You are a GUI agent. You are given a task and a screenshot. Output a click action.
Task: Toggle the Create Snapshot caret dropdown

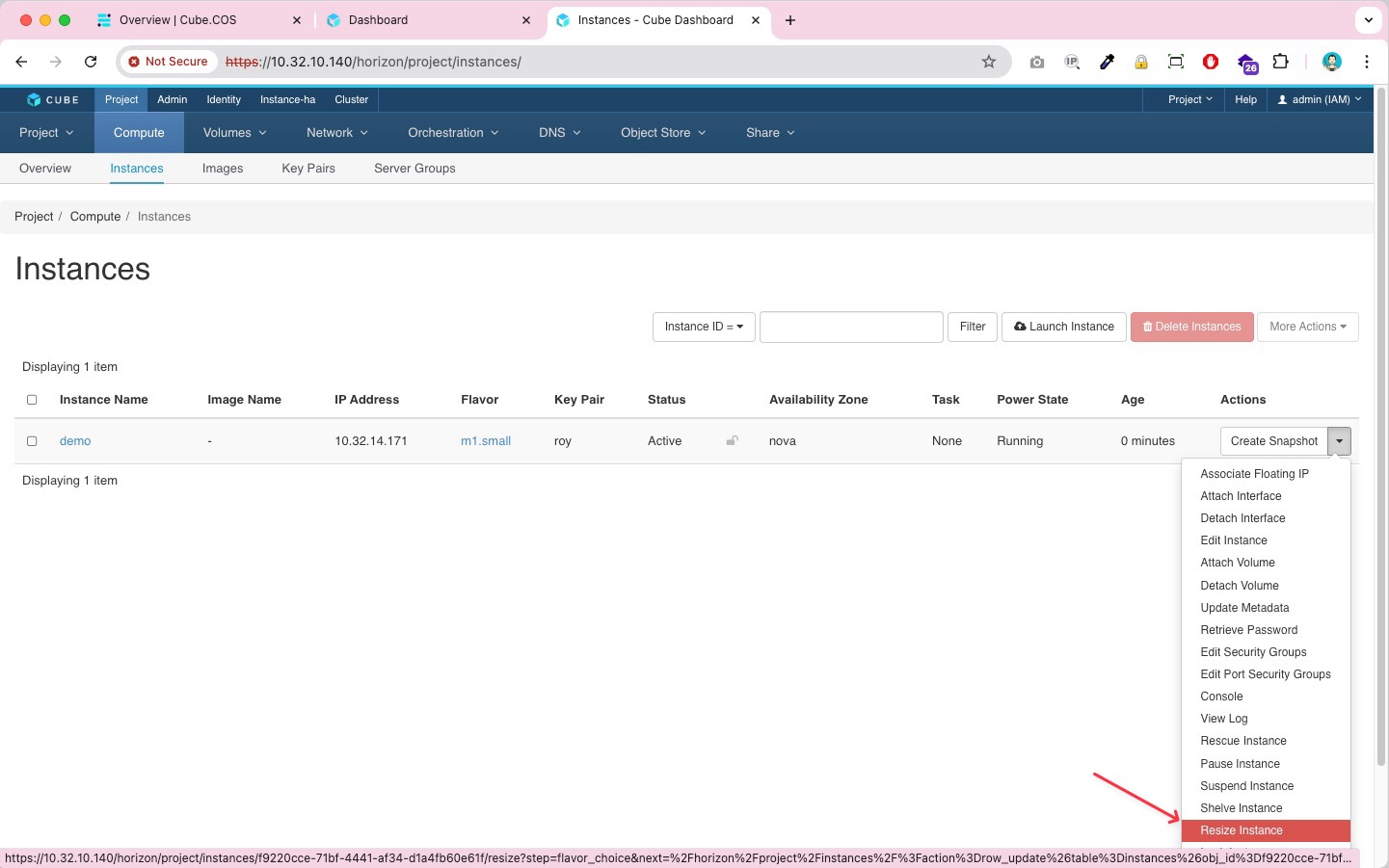click(x=1339, y=441)
